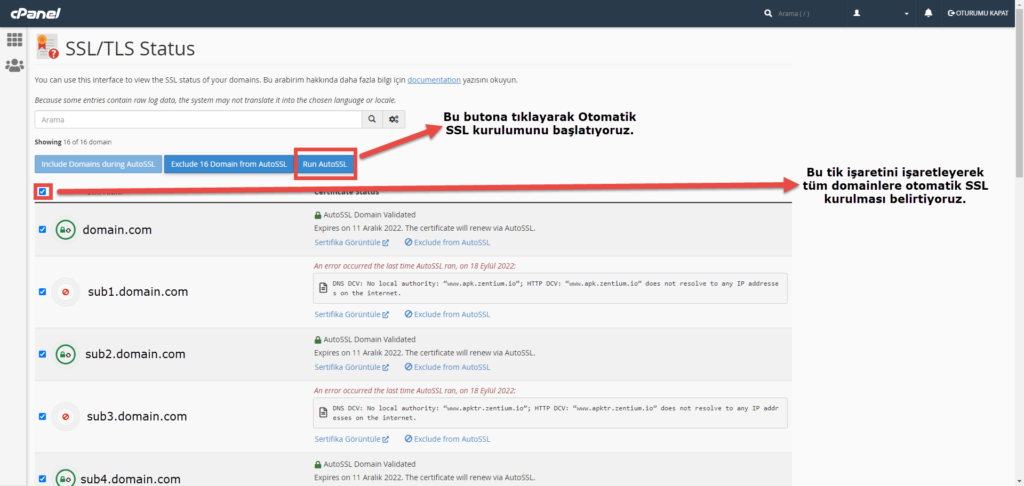Click Run AutoSSL button

click(x=325, y=164)
